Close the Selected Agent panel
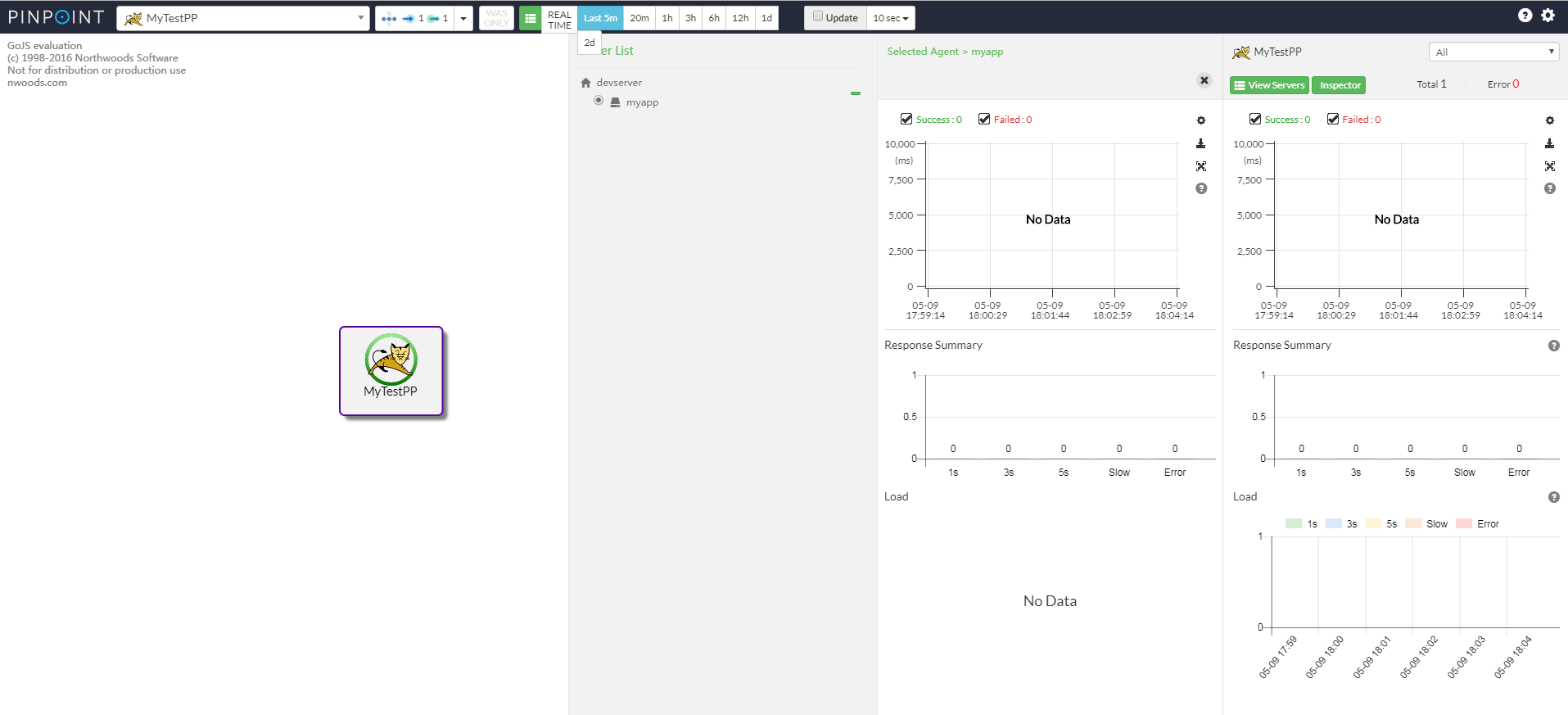1568x715 pixels. pyautogui.click(x=1204, y=80)
